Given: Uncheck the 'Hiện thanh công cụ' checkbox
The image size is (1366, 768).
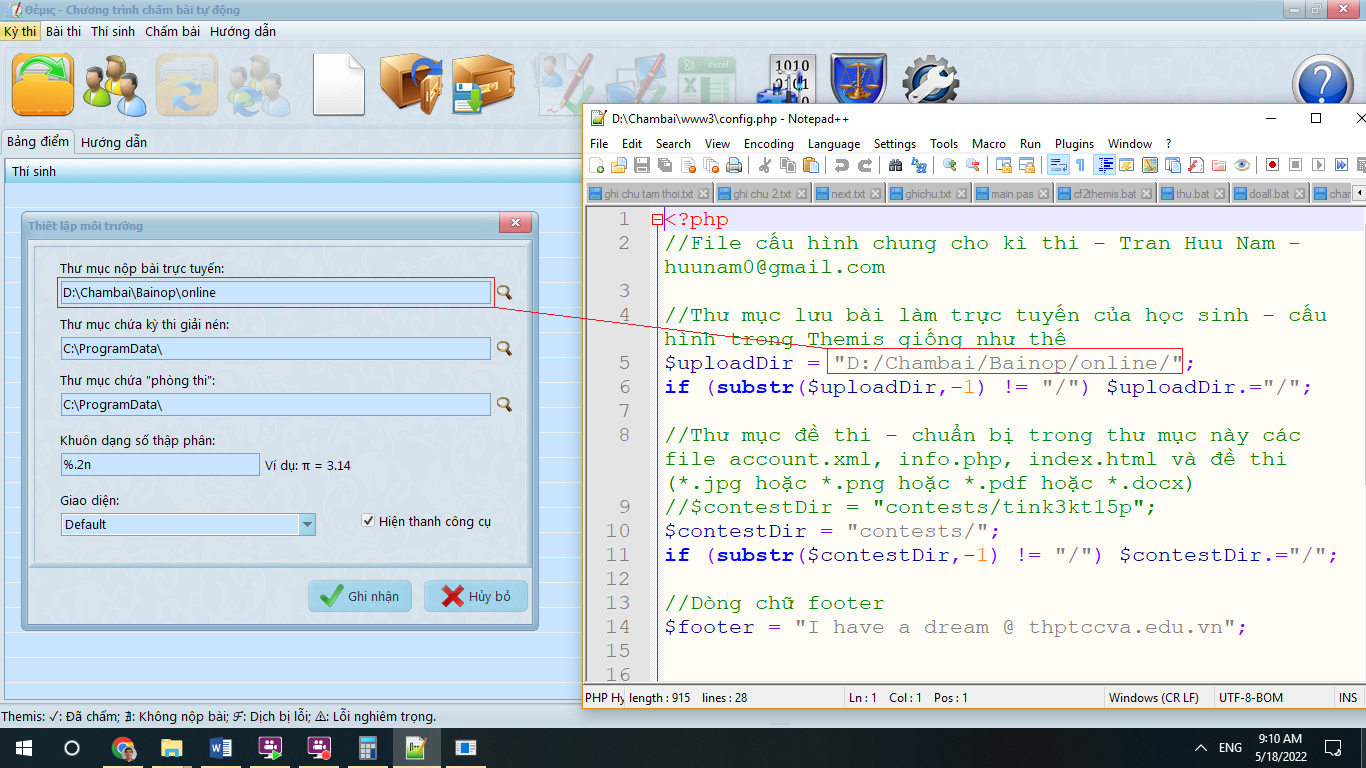Looking at the screenshot, I should 369,521.
